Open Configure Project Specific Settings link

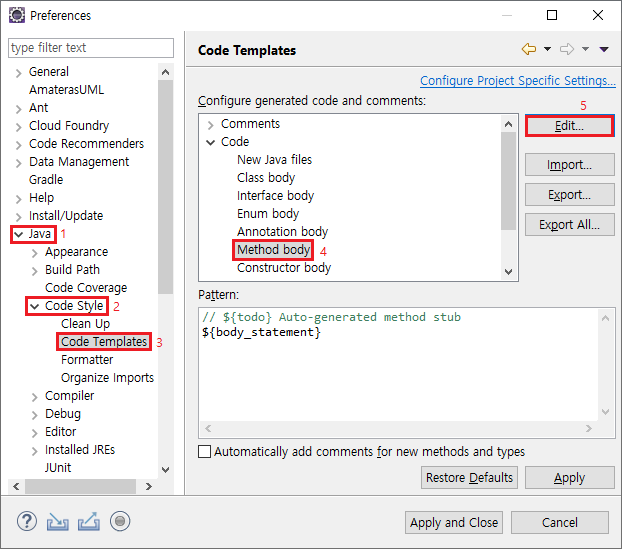[518, 81]
